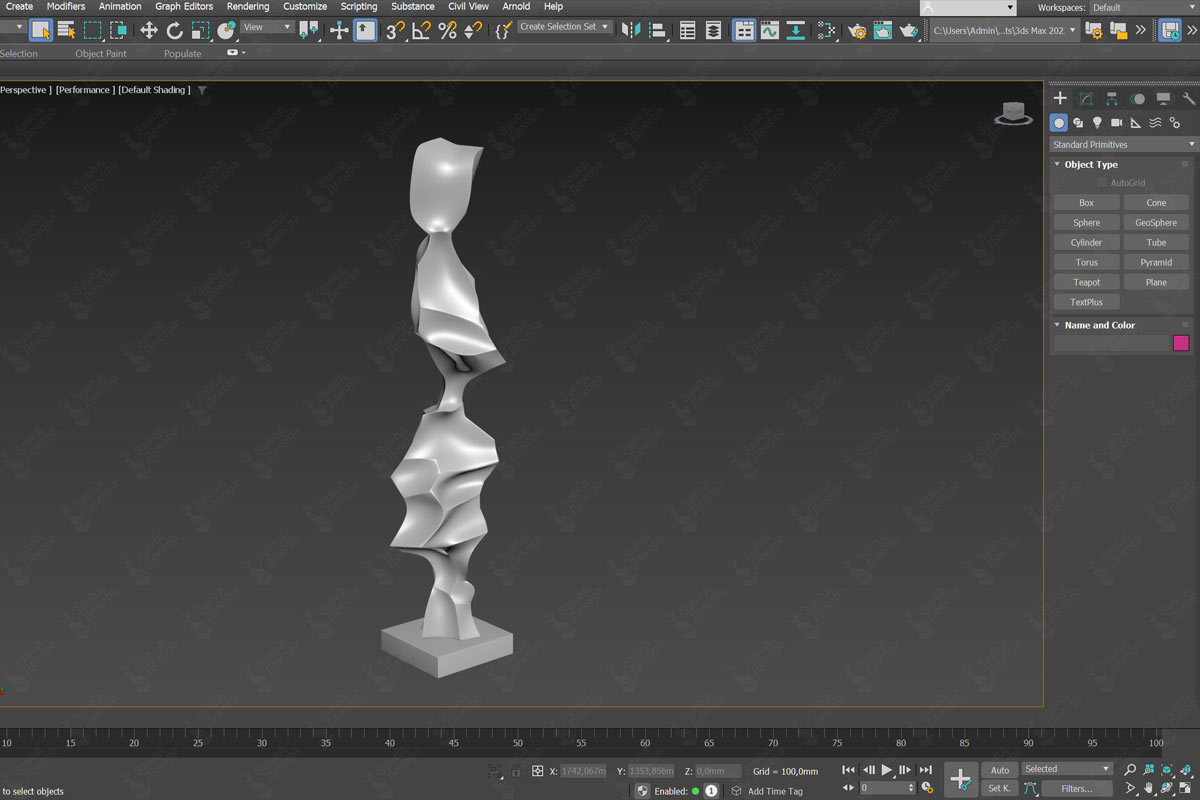Screen dimensions: 1200x800
Task: Switch to the Display panel tab
Action: 1163,98
